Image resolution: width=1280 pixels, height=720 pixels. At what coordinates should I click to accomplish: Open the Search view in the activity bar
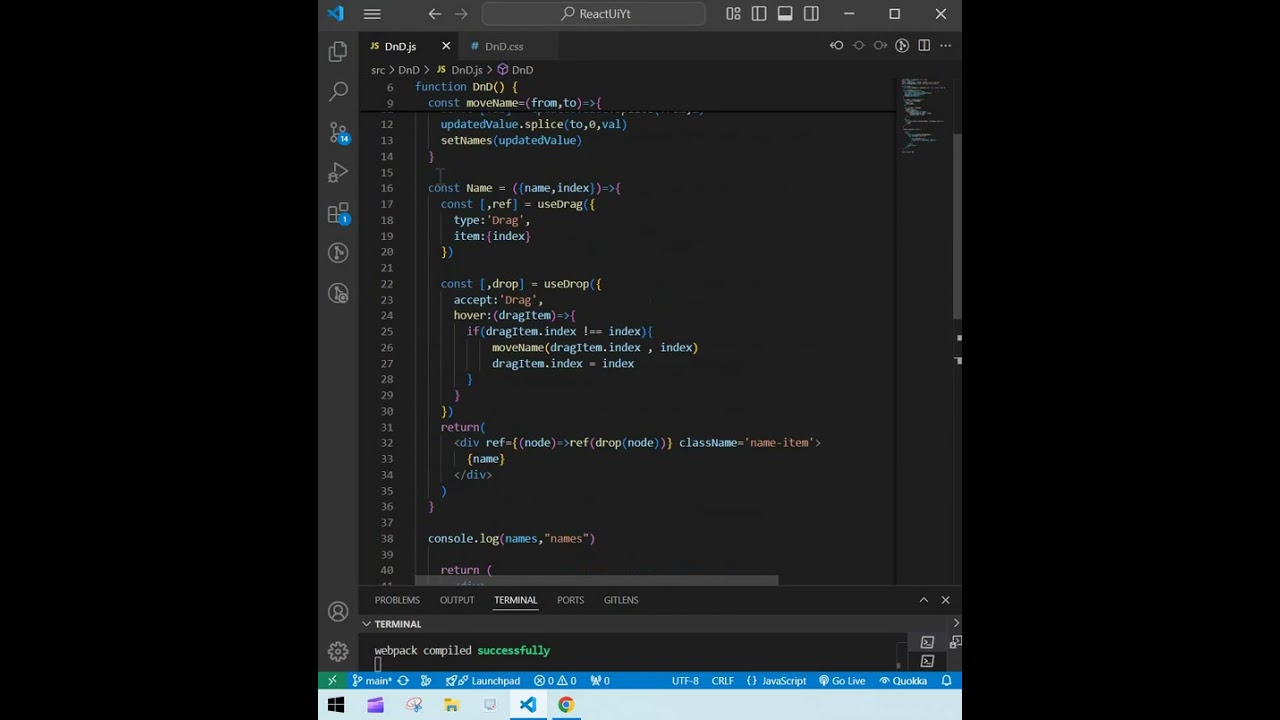pos(338,92)
